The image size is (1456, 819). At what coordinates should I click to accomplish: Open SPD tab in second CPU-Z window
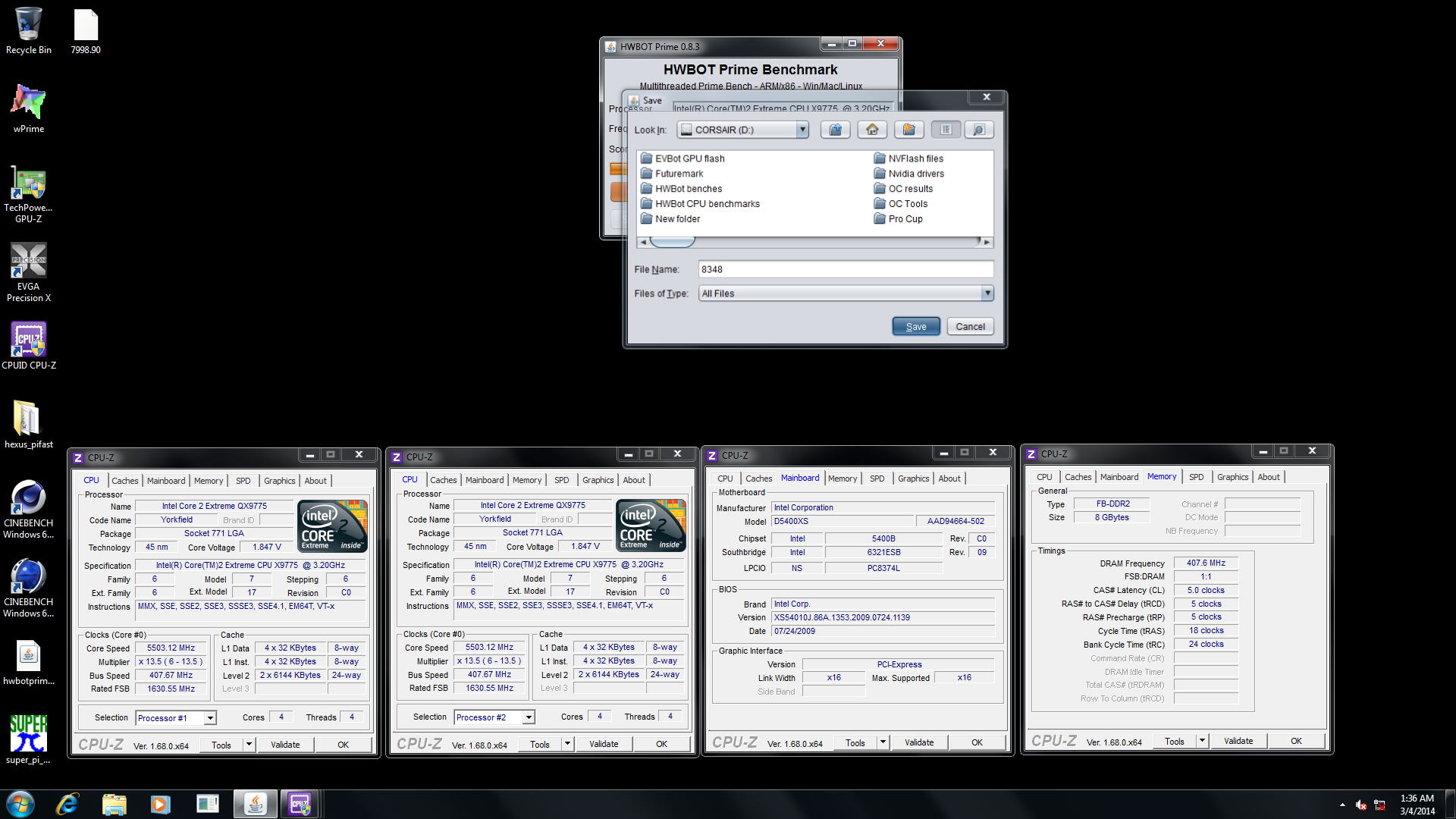[x=561, y=480]
